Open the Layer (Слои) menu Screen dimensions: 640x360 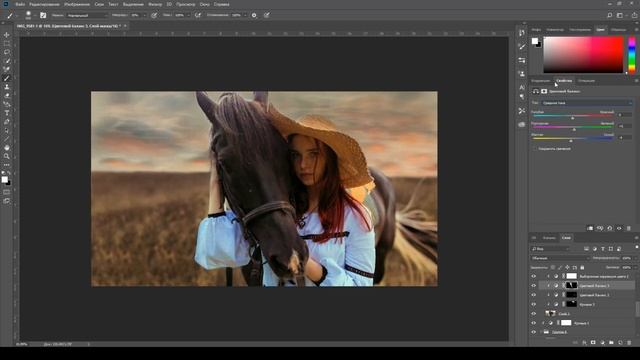[x=99, y=4]
